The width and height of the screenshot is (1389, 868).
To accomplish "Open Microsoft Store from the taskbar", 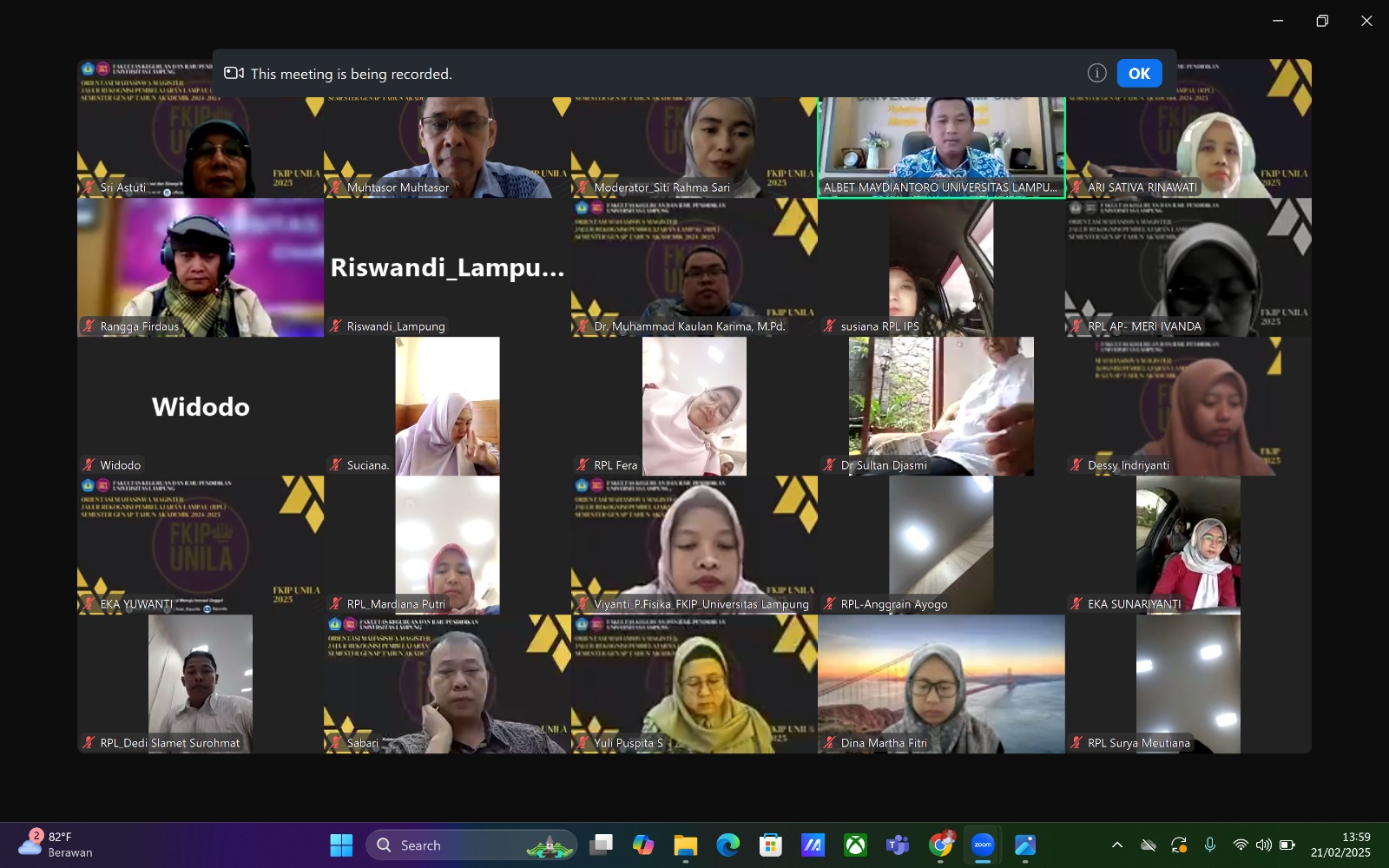I will pos(770,845).
